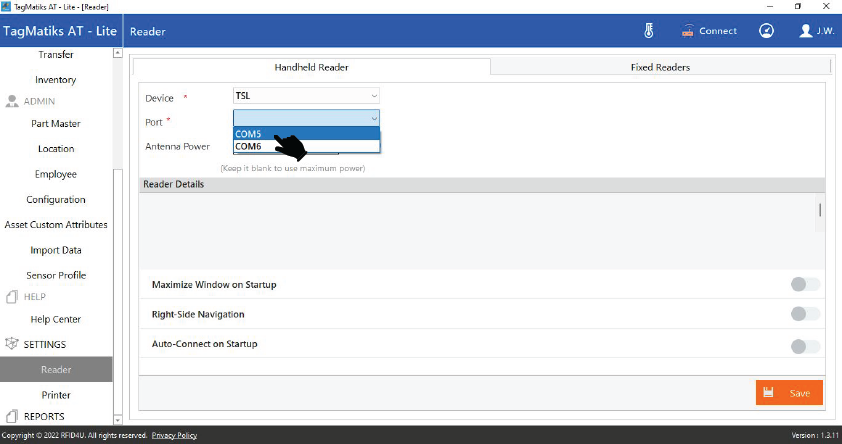This screenshot has width=842, height=444.
Task: Switch to the Fixed Readers tab
Action: (660, 67)
